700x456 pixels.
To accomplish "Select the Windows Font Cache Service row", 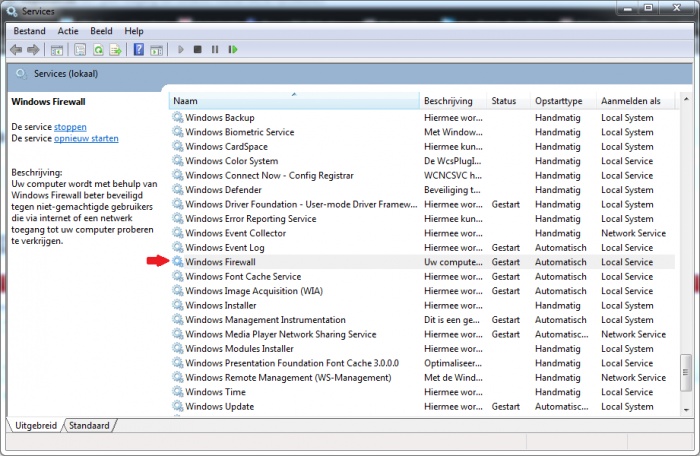I will 422,276.
